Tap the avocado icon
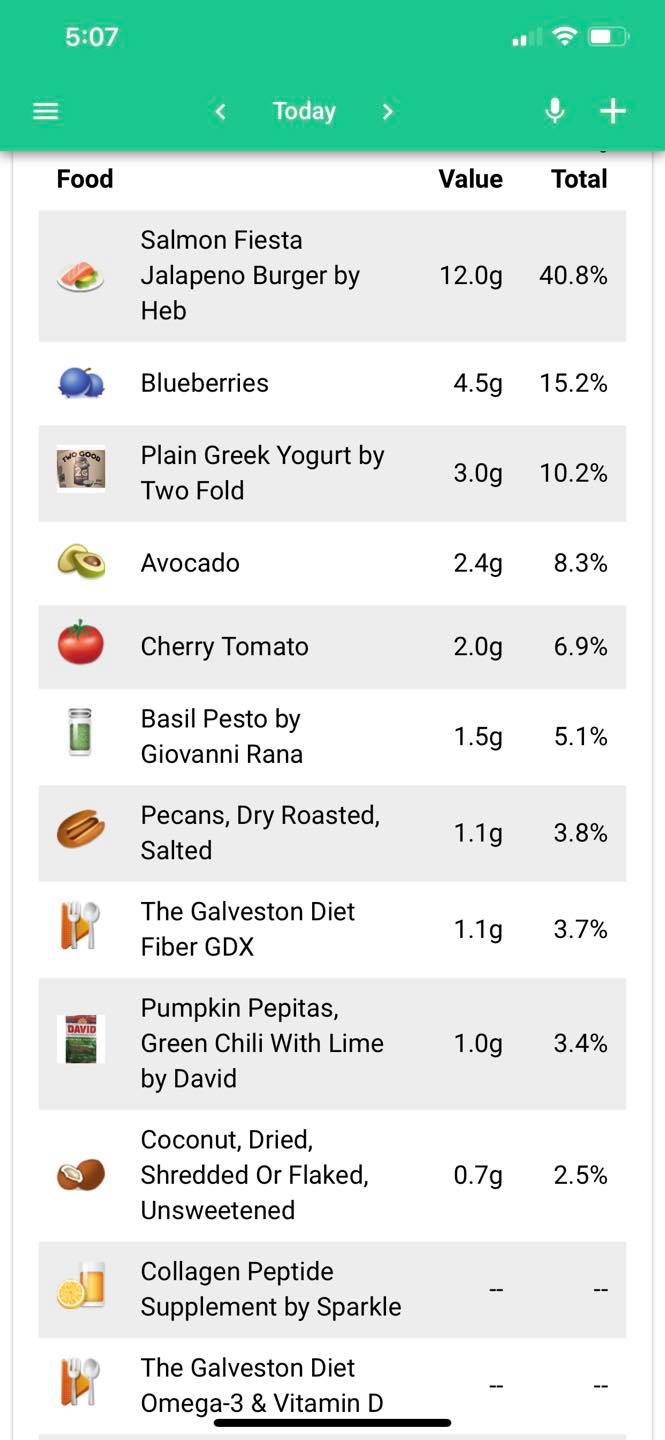 click(80, 563)
